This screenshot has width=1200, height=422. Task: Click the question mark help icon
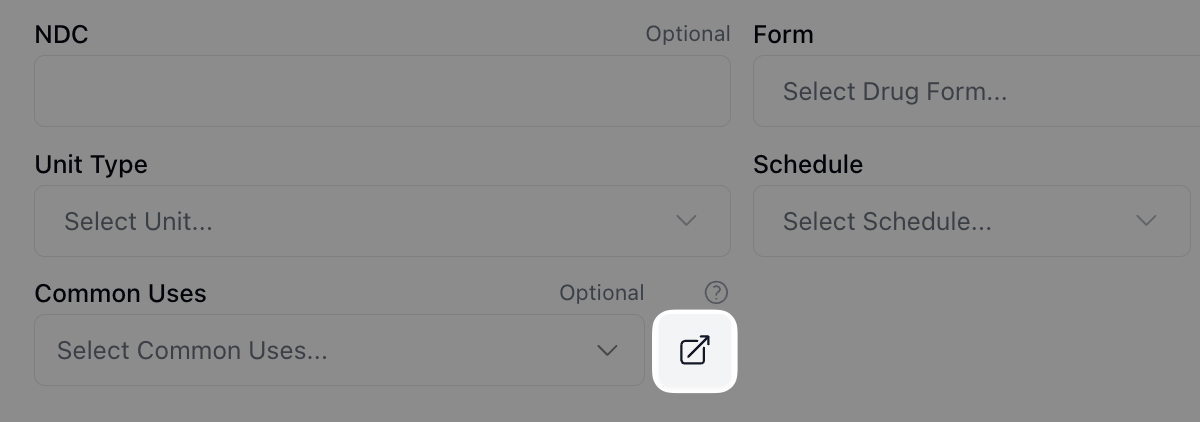tap(716, 293)
